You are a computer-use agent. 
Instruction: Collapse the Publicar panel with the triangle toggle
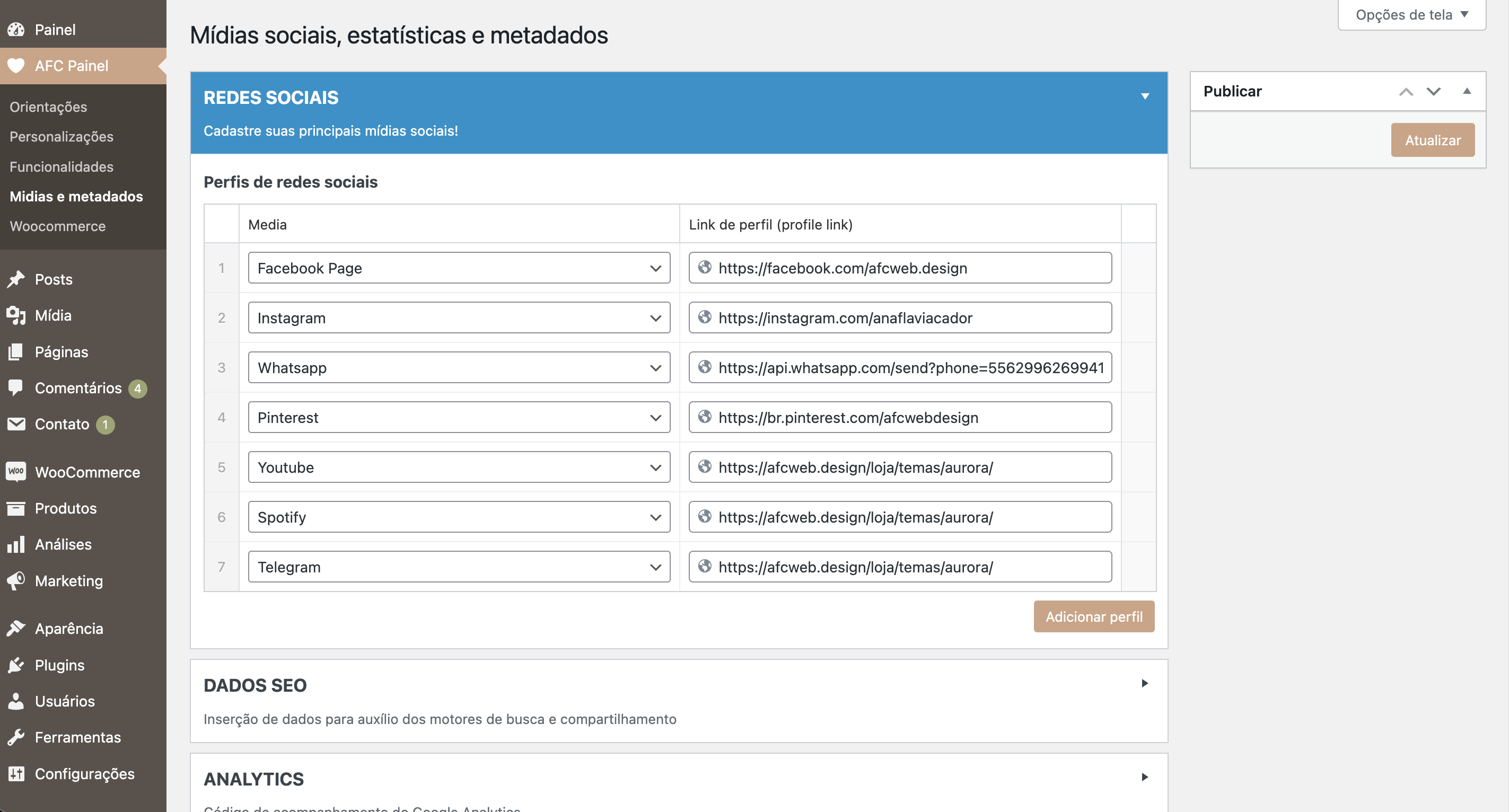pyautogui.click(x=1467, y=91)
